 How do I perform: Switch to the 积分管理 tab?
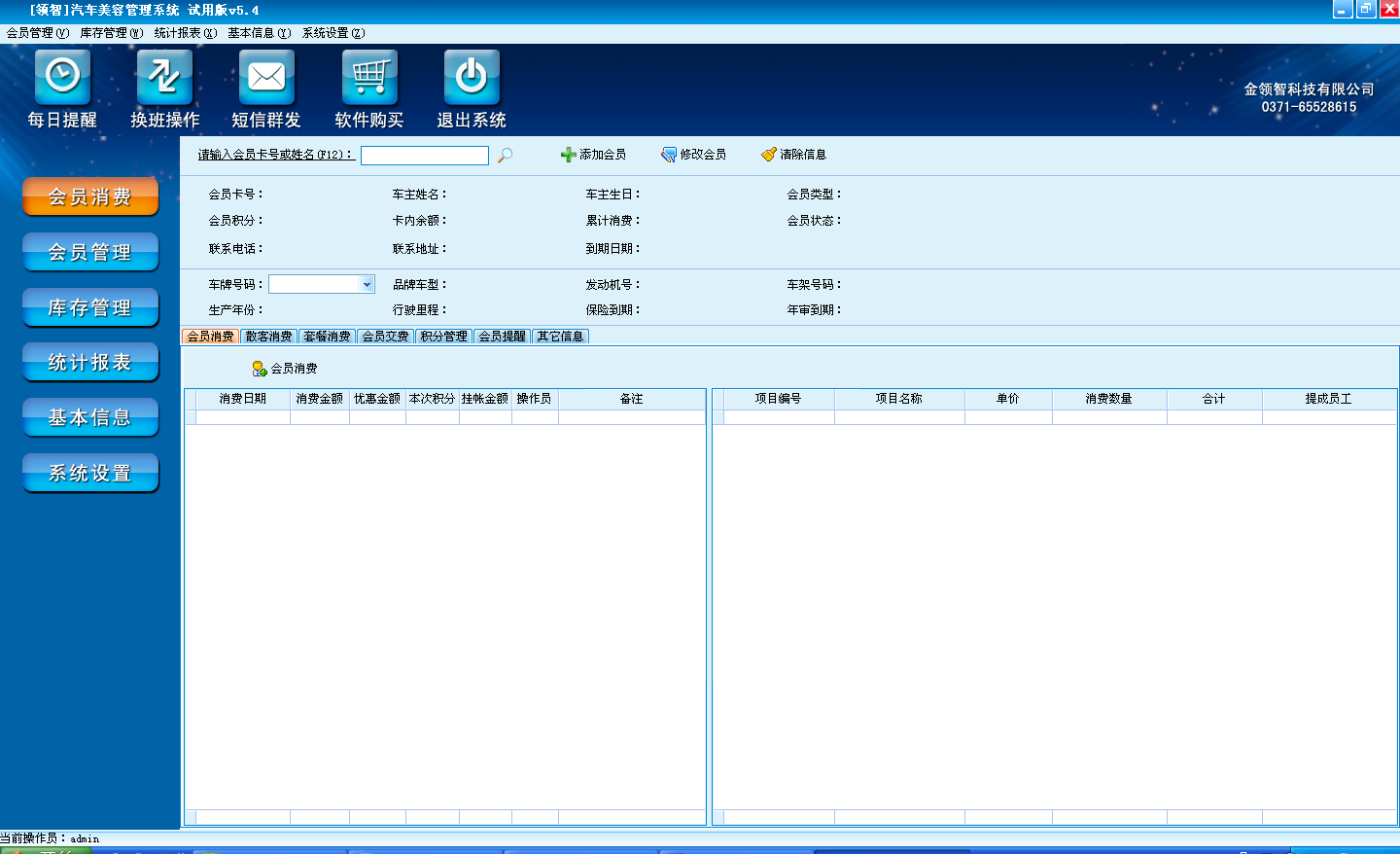coord(444,337)
